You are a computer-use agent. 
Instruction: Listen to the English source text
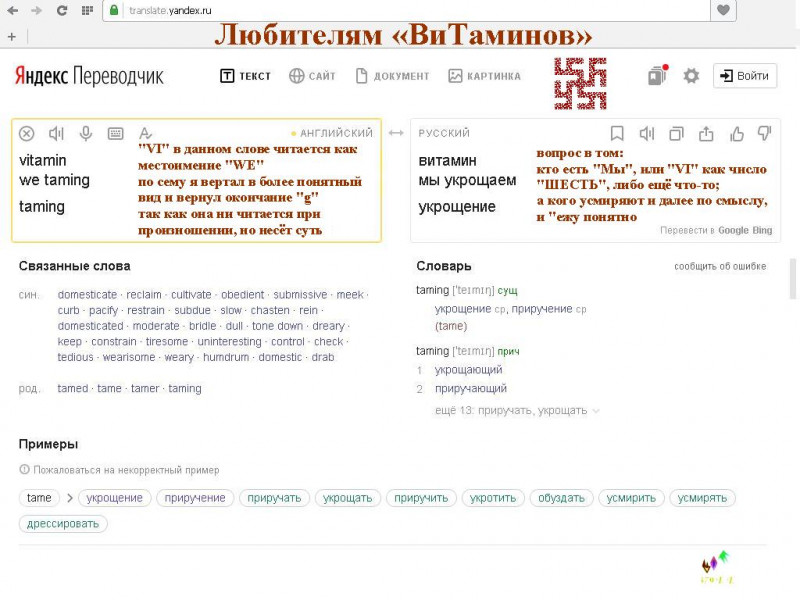[x=56, y=133]
